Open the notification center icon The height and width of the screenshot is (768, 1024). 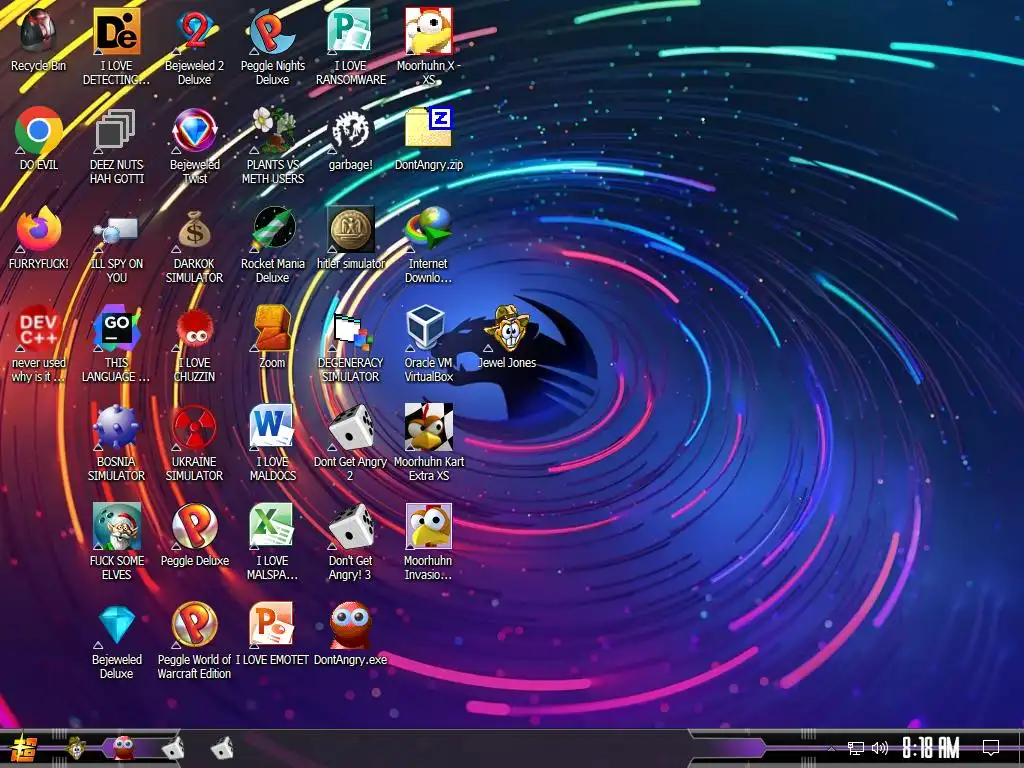tap(991, 748)
